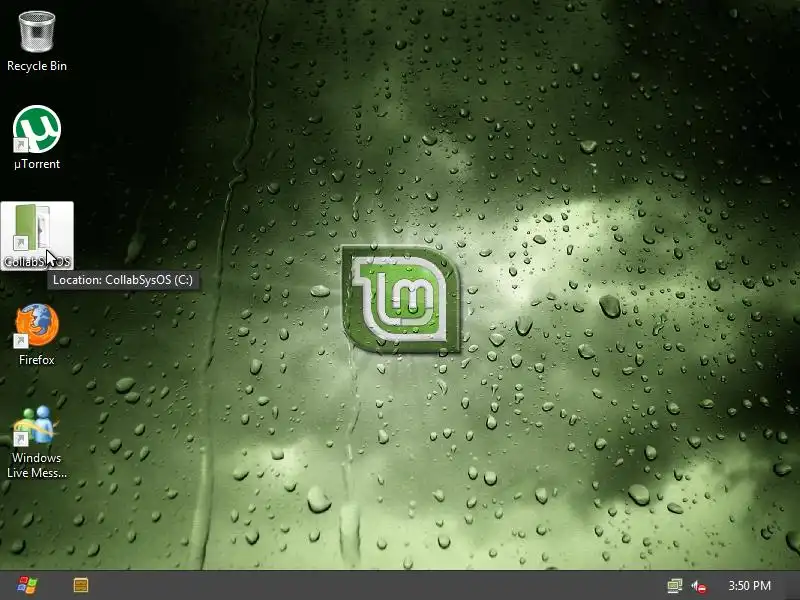Click the yellow taskbar application icon

81,585
